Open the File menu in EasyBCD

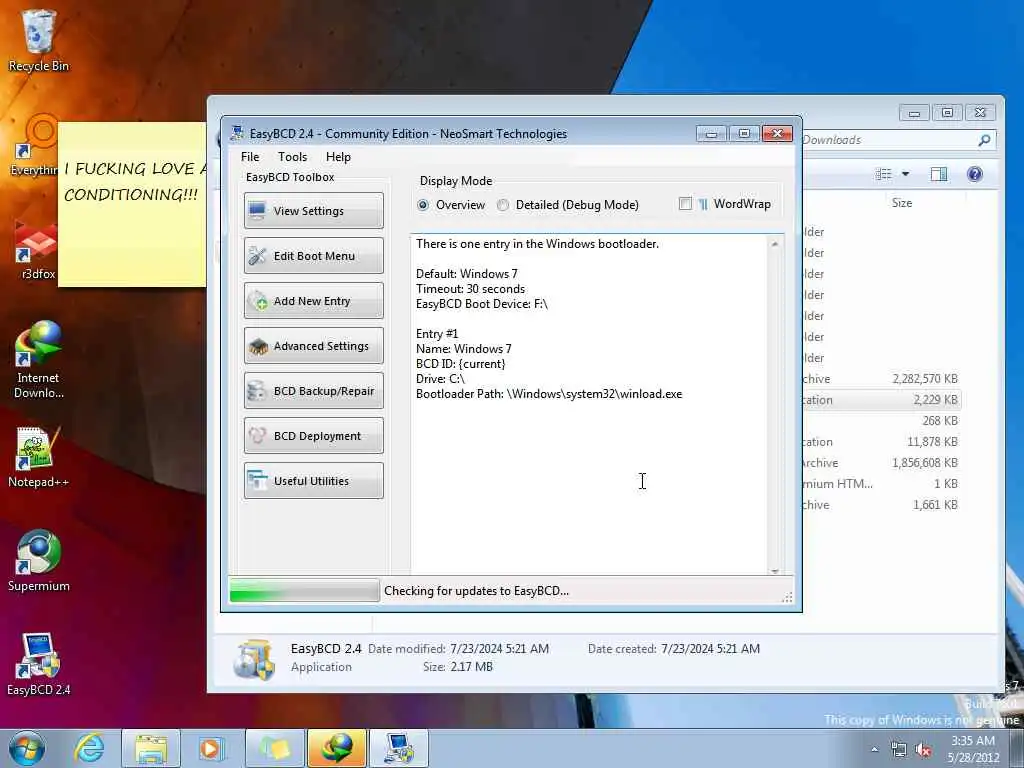[250, 157]
